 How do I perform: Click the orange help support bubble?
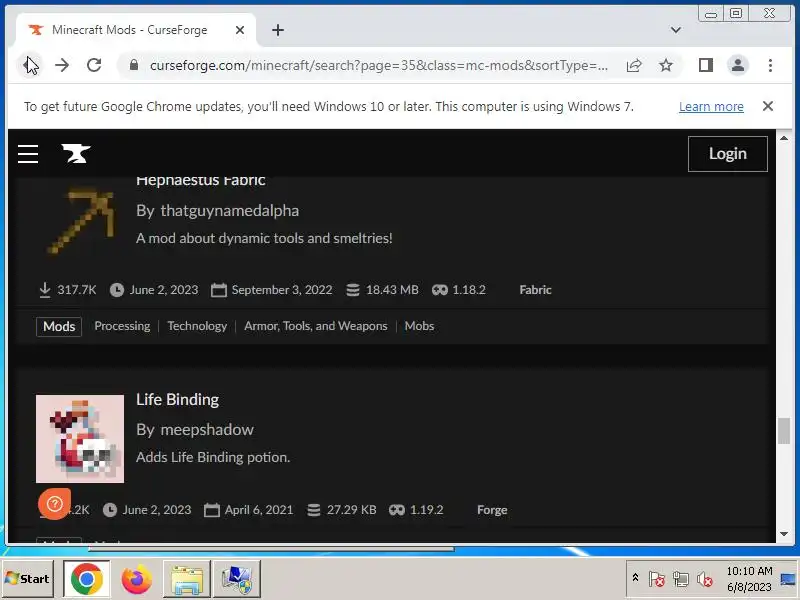click(x=54, y=504)
